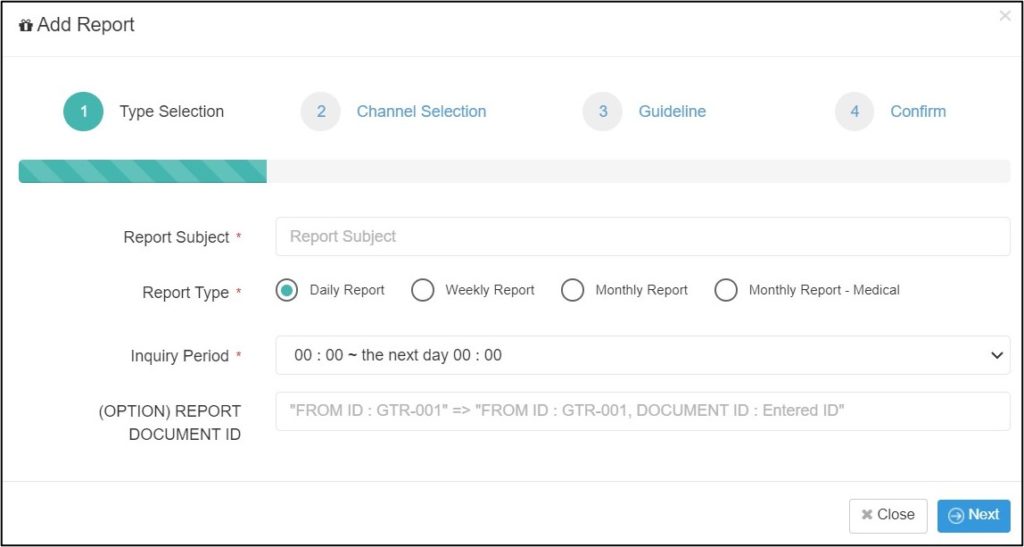This screenshot has width=1024, height=547.
Task: Click the arrow icon on Next button
Action: (956, 516)
